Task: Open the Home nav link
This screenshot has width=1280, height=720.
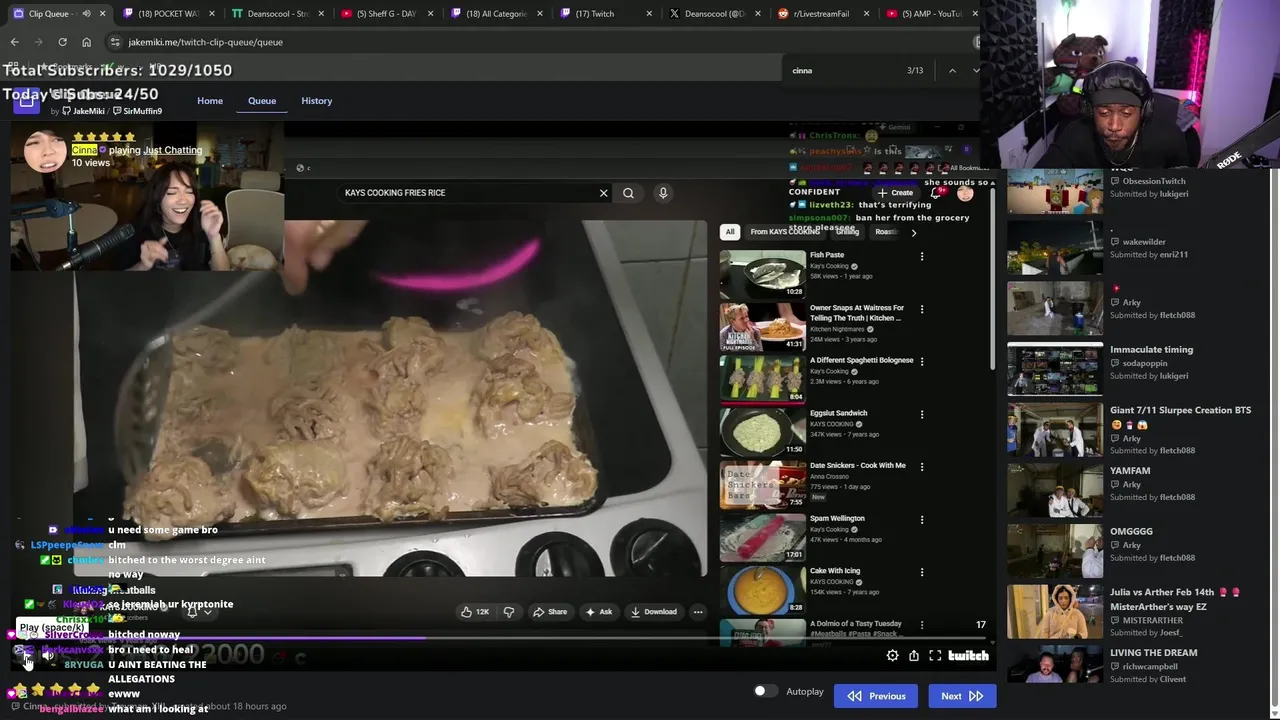Action: (210, 101)
